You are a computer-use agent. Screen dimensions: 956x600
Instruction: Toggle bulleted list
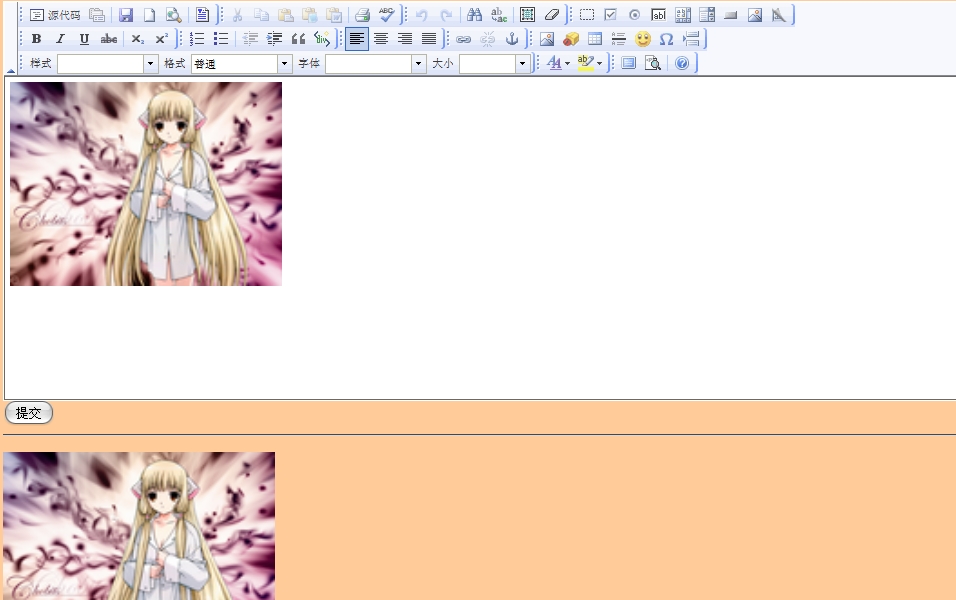pos(221,39)
